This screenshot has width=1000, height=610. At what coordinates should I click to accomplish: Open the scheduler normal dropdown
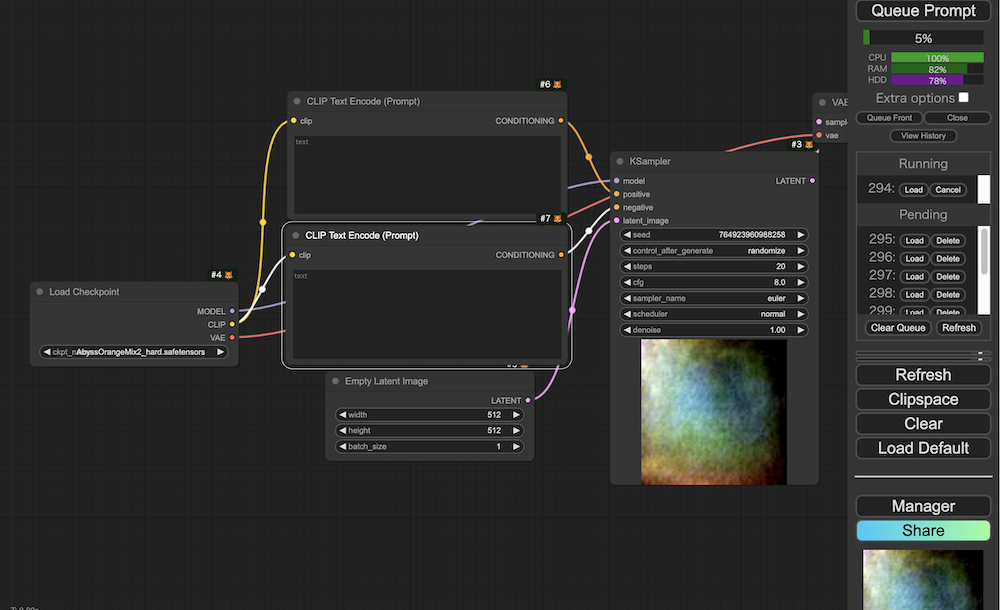click(x=714, y=314)
